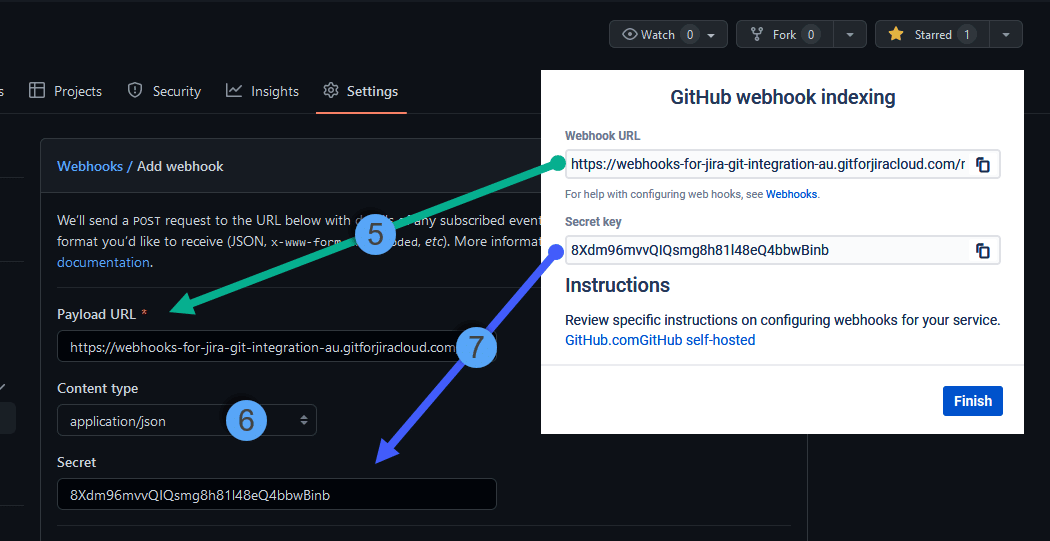The width and height of the screenshot is (1050, 541).
Task: Go to the Insights tab
Action: (x=263, y=91)
